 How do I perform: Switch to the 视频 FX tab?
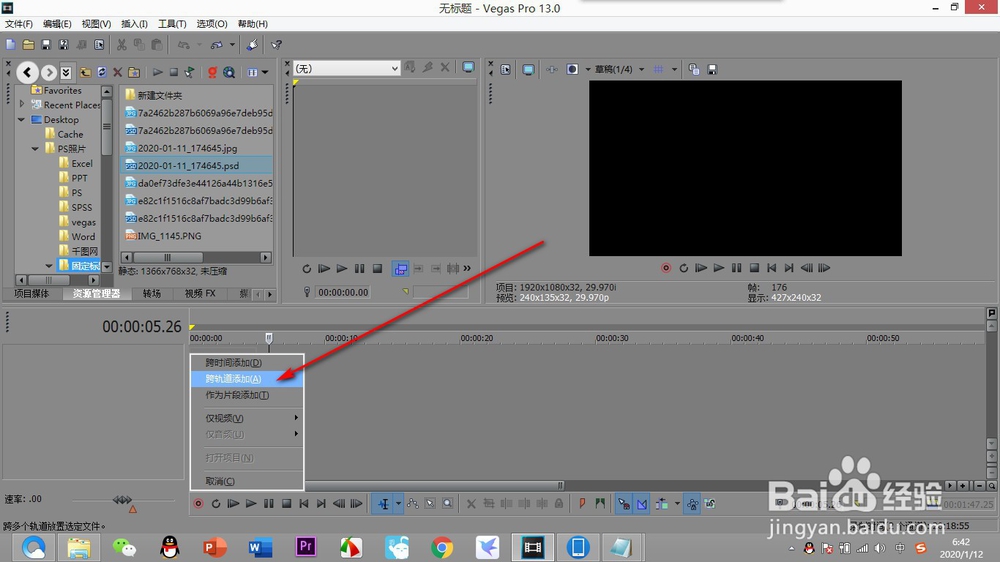click(x=200, y=293)
